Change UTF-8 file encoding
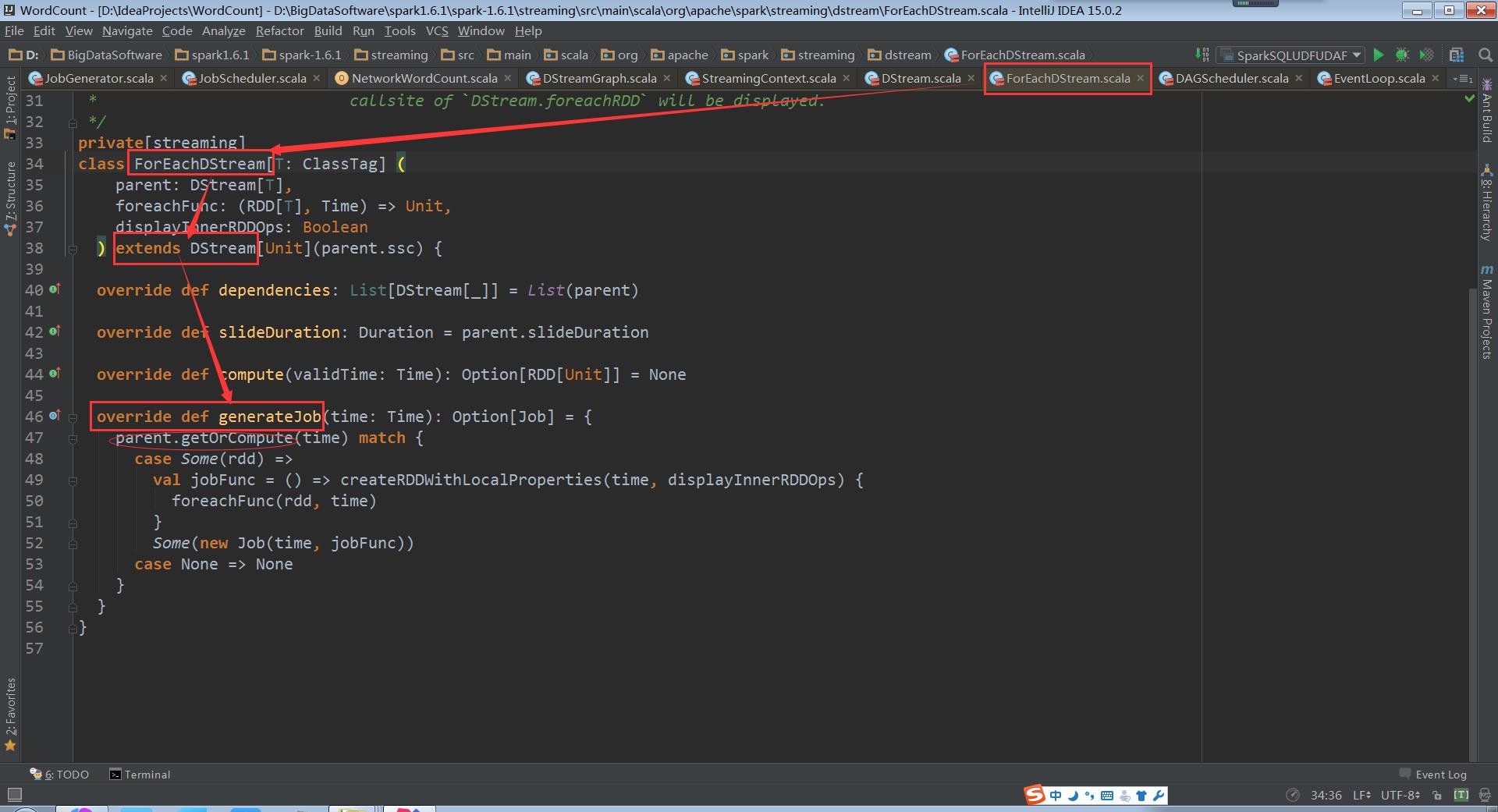Viewport: 1498px width, 812px height. [1400, 795]
